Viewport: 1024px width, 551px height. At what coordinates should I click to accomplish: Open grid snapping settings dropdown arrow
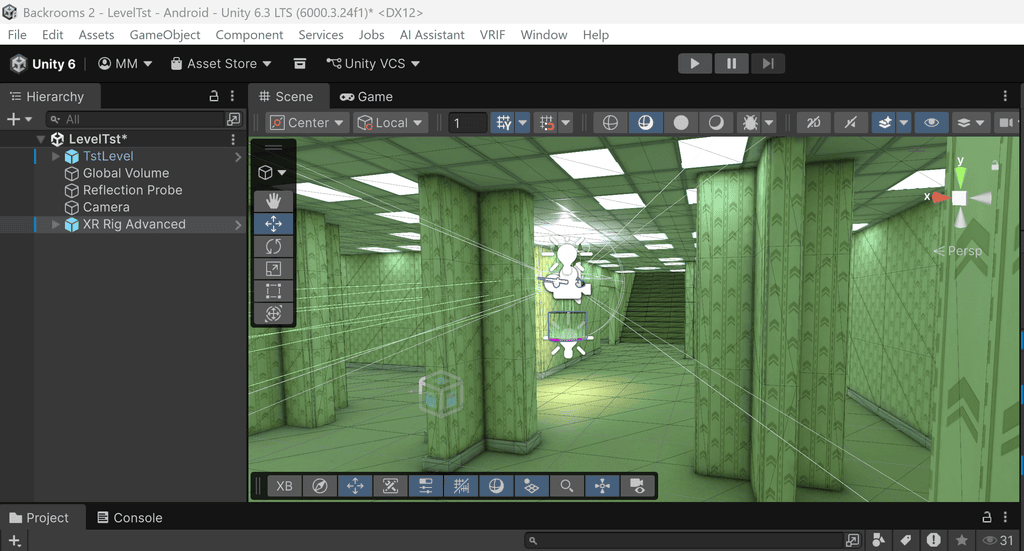click(522, 123)
